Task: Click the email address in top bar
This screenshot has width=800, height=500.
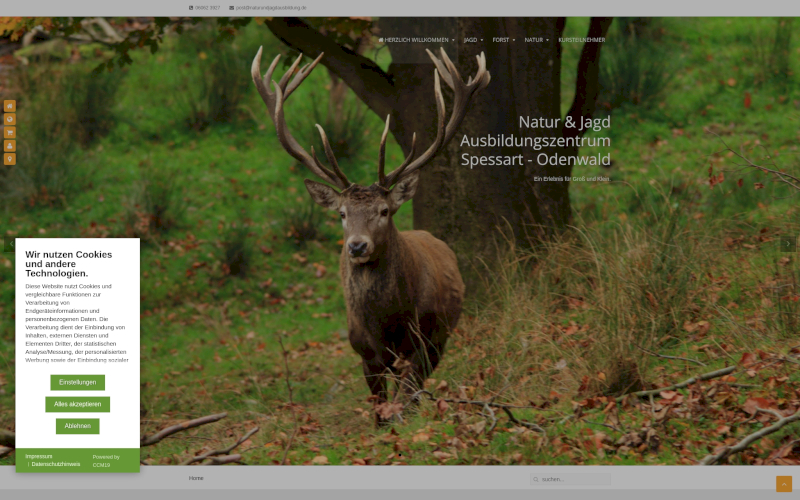Action: (x=270, y=7)
